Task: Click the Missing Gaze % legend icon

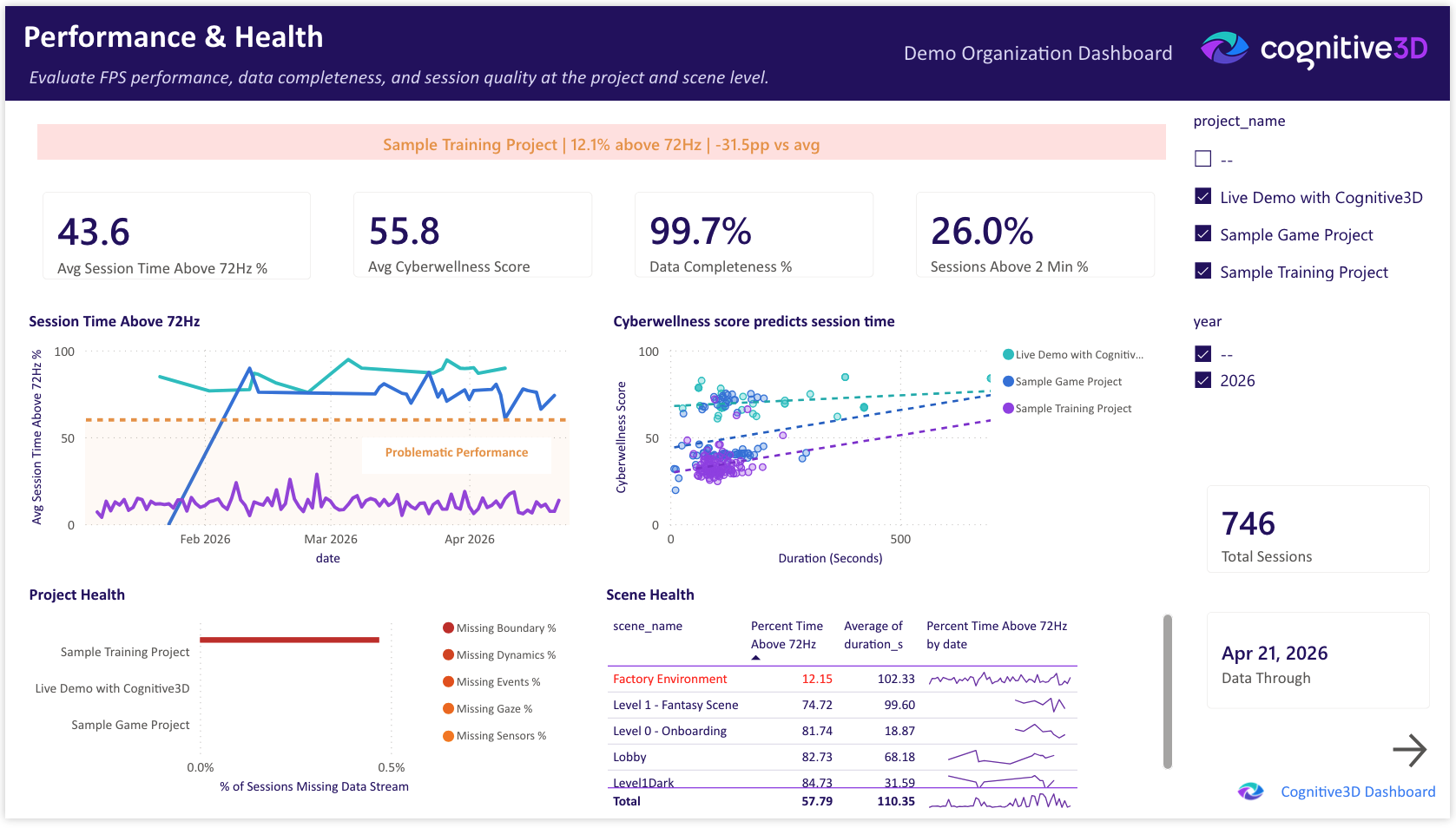Action: point(448,708)
